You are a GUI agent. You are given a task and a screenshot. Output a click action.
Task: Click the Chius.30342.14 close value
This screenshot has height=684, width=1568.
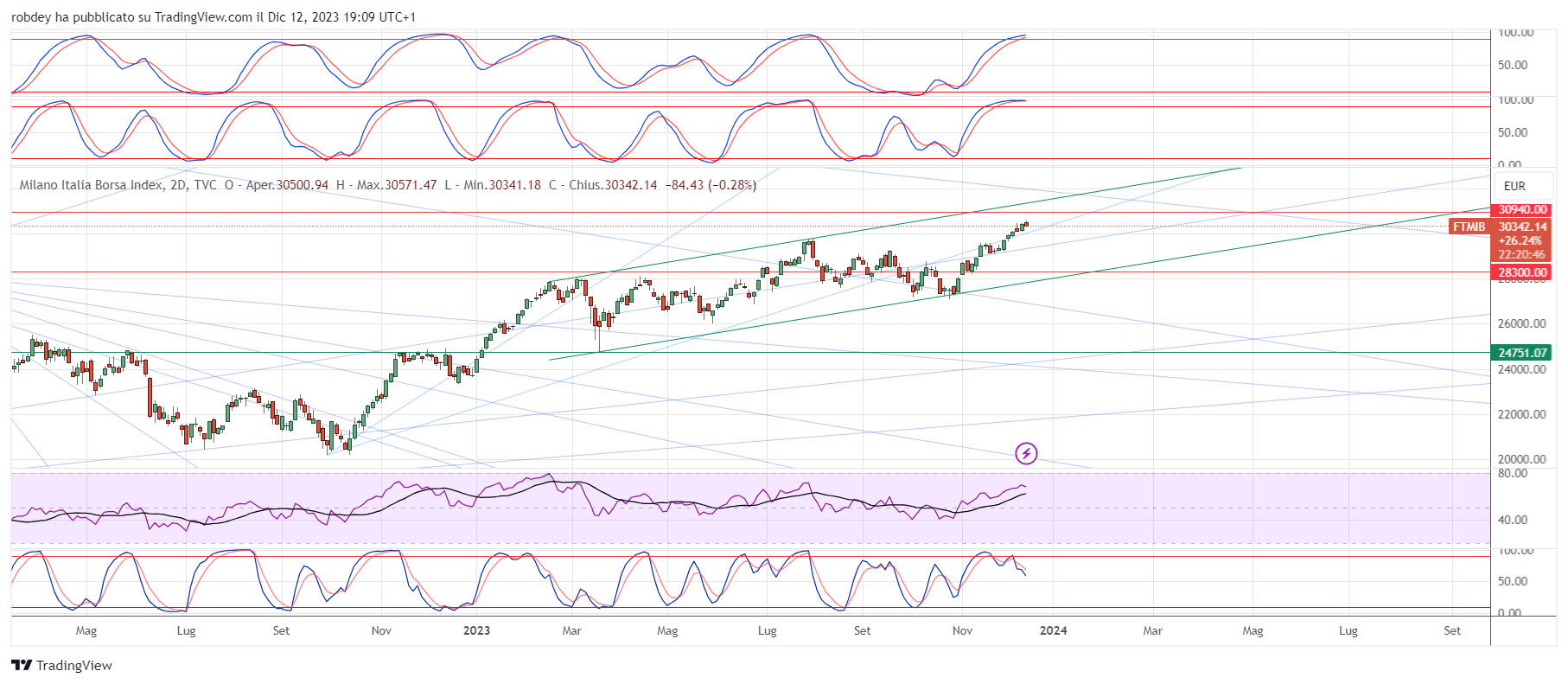(613, 185)
